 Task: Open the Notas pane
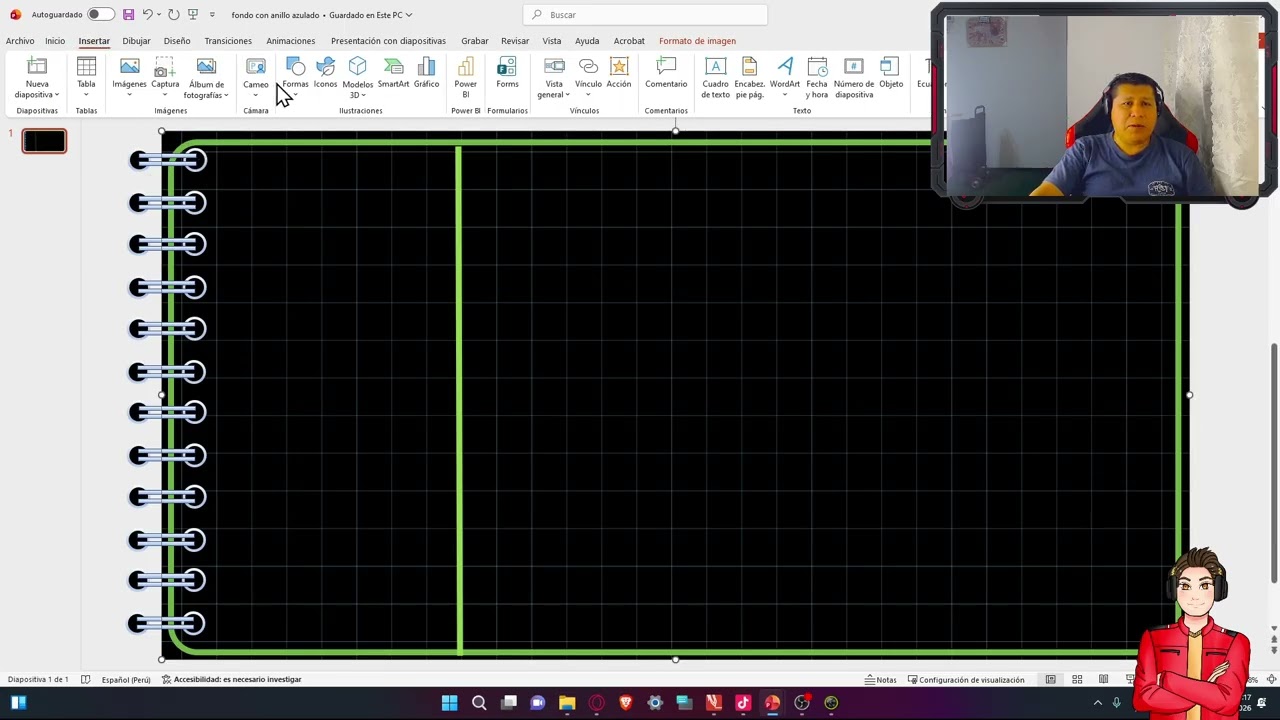pos(881,680)
